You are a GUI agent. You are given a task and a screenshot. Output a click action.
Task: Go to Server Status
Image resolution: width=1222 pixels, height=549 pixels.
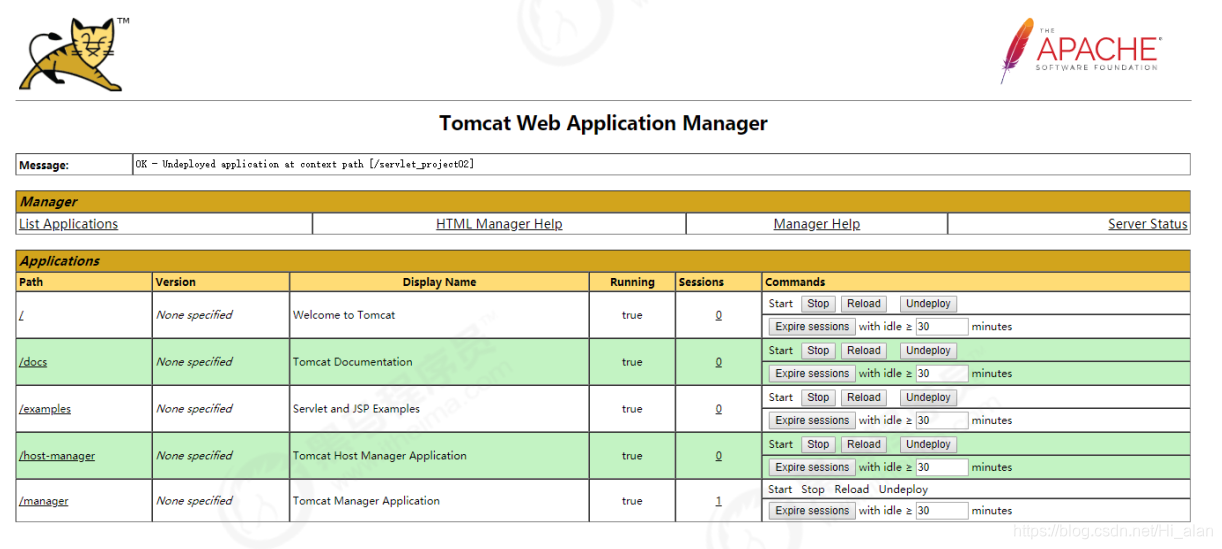(1148, 224)
